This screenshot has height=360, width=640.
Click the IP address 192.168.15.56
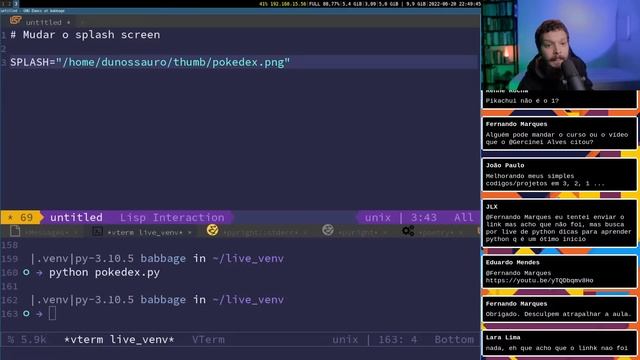coord(288,4)
